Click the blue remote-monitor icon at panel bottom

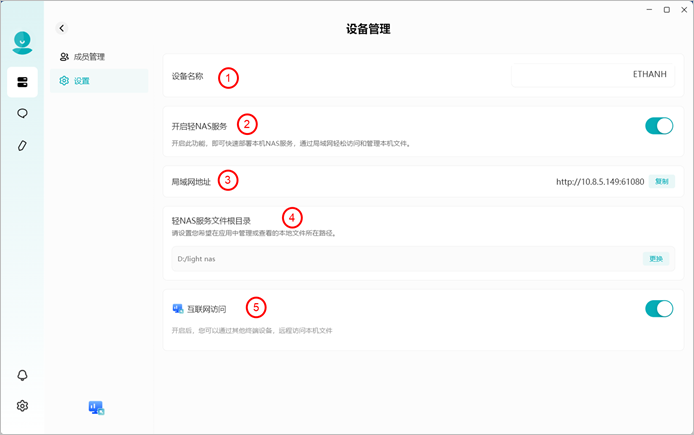click(96, 408)
